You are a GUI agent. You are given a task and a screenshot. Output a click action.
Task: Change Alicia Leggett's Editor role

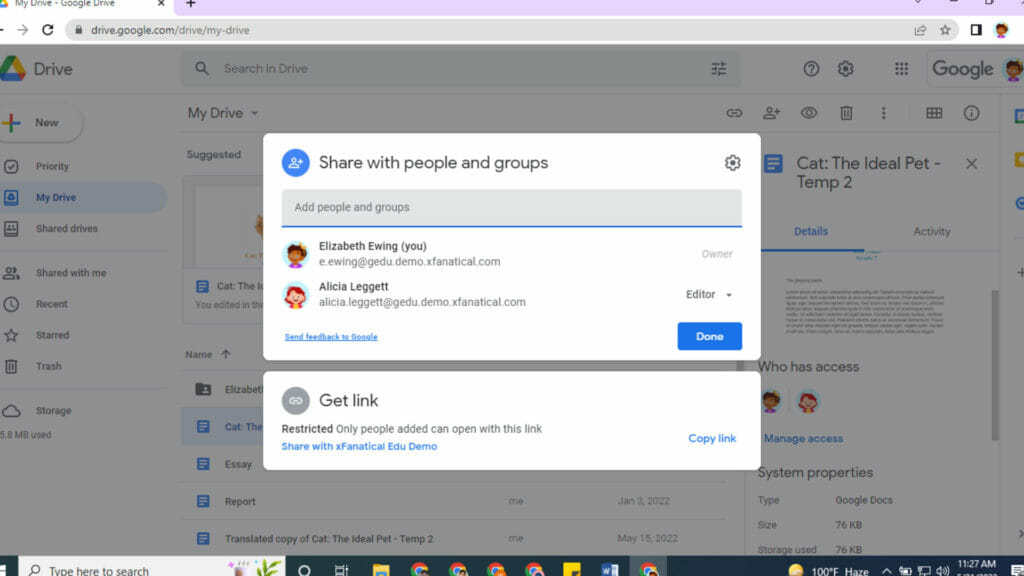click(x=708, y=294)
